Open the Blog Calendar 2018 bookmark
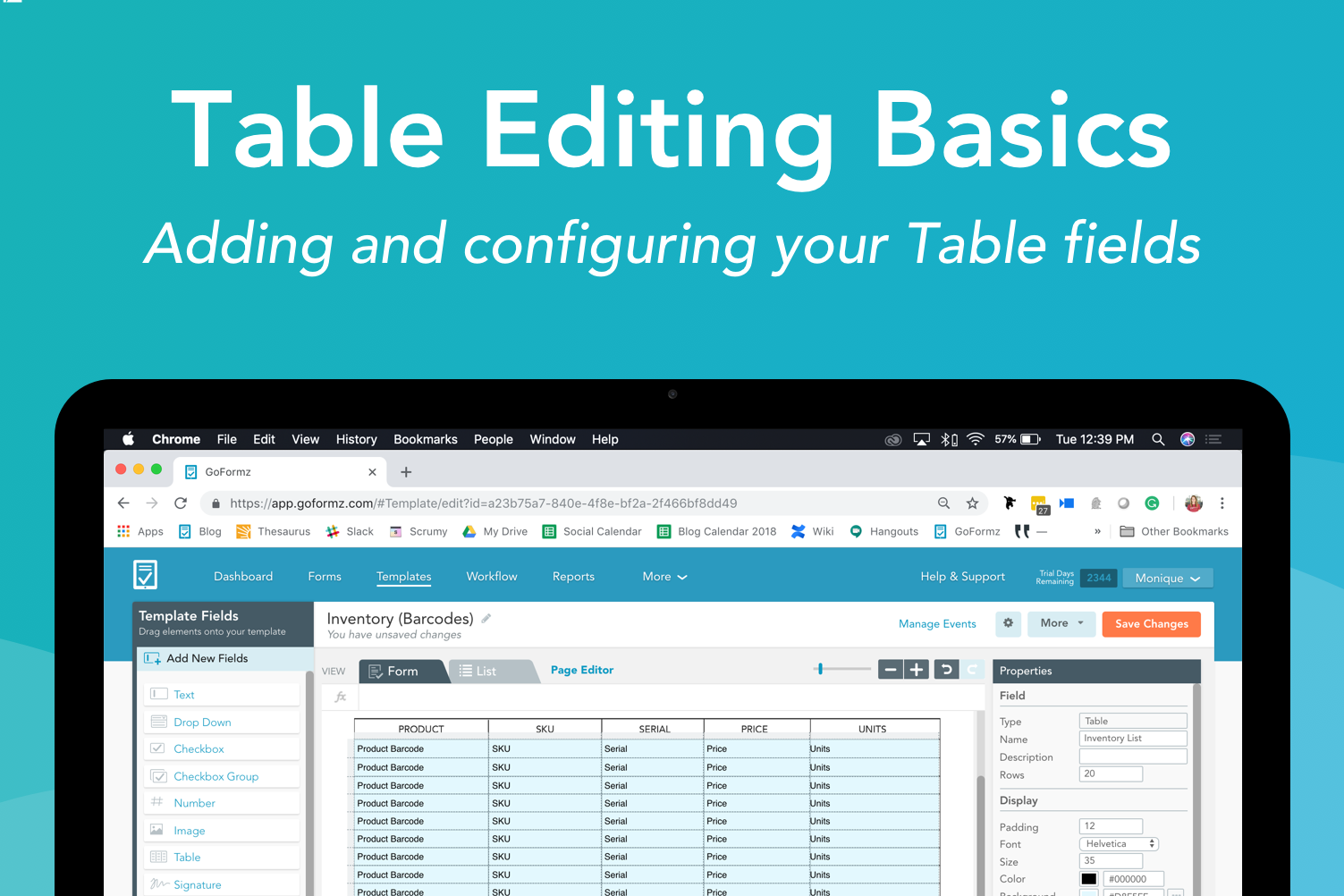Viewport: 1344px width, 896px height. click(x=717, y=531)
